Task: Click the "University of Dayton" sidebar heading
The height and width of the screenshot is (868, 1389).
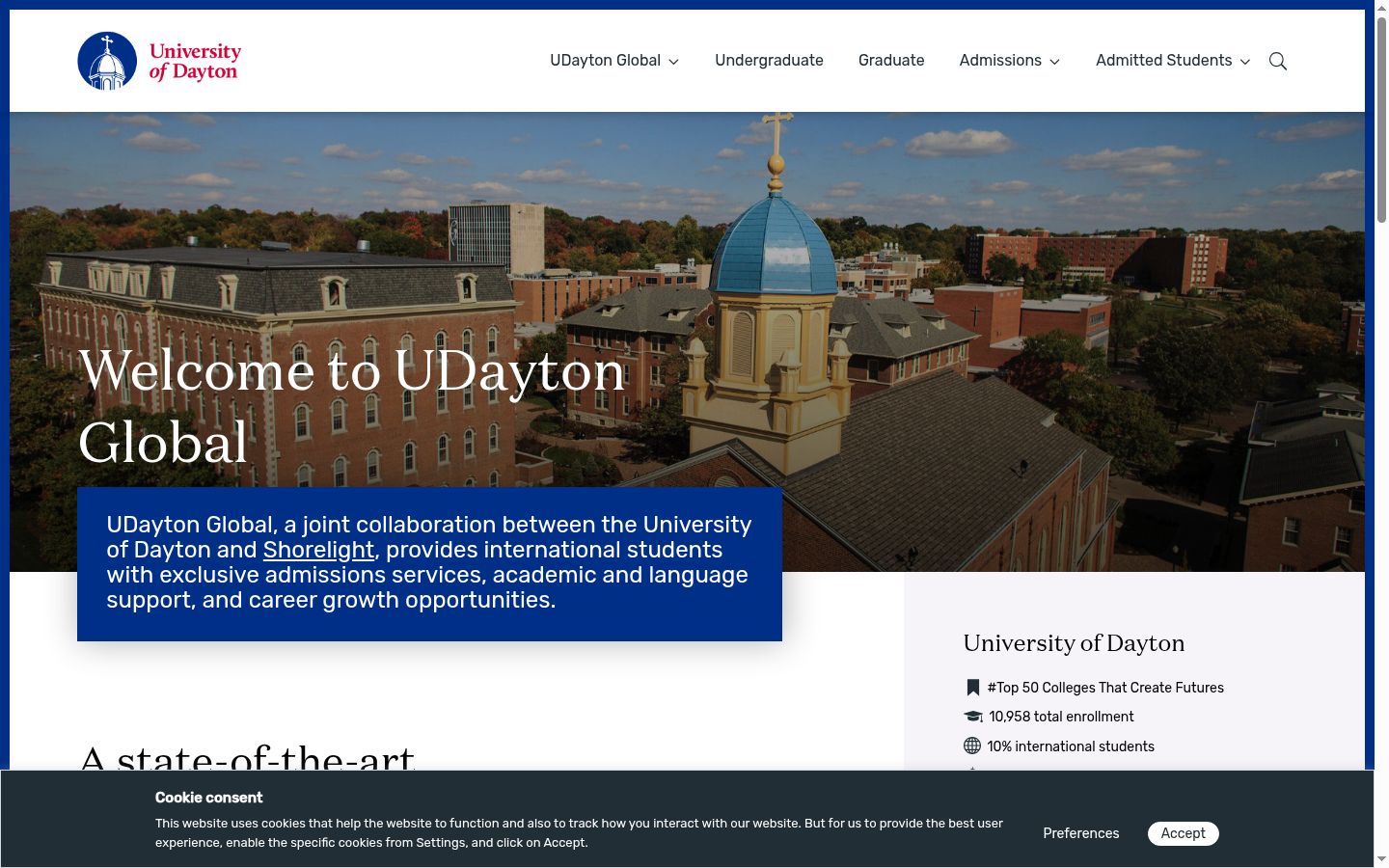Action: tap(1074, 643)
